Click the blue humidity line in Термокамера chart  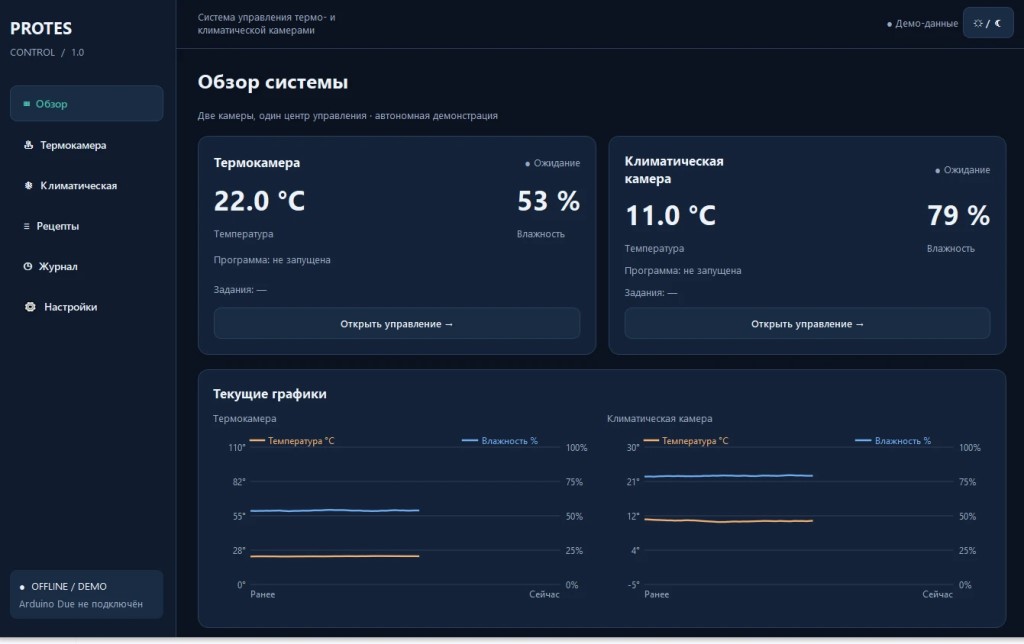point(334,510)
